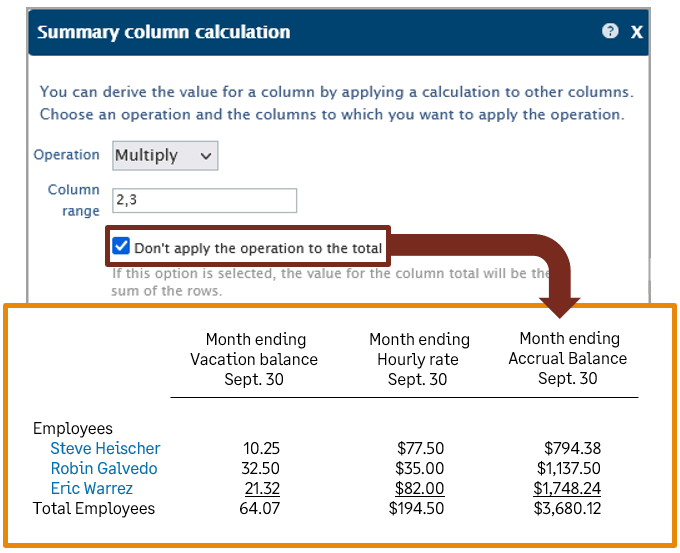Image resolution: width=680 pixels, height=553 pixels.
Task: Open the Robin Galvedo employee link
Action: click(x=104, y=469)
